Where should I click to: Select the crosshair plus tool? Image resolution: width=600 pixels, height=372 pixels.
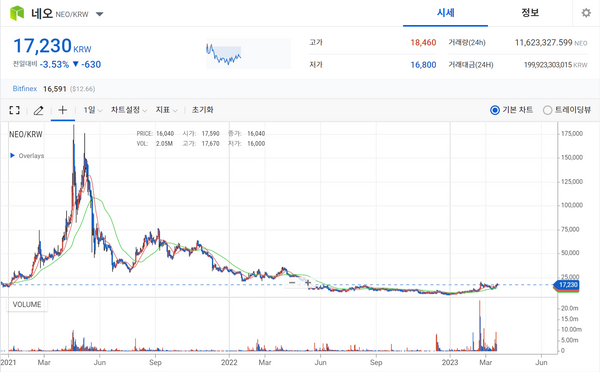(x=62, y=110)
